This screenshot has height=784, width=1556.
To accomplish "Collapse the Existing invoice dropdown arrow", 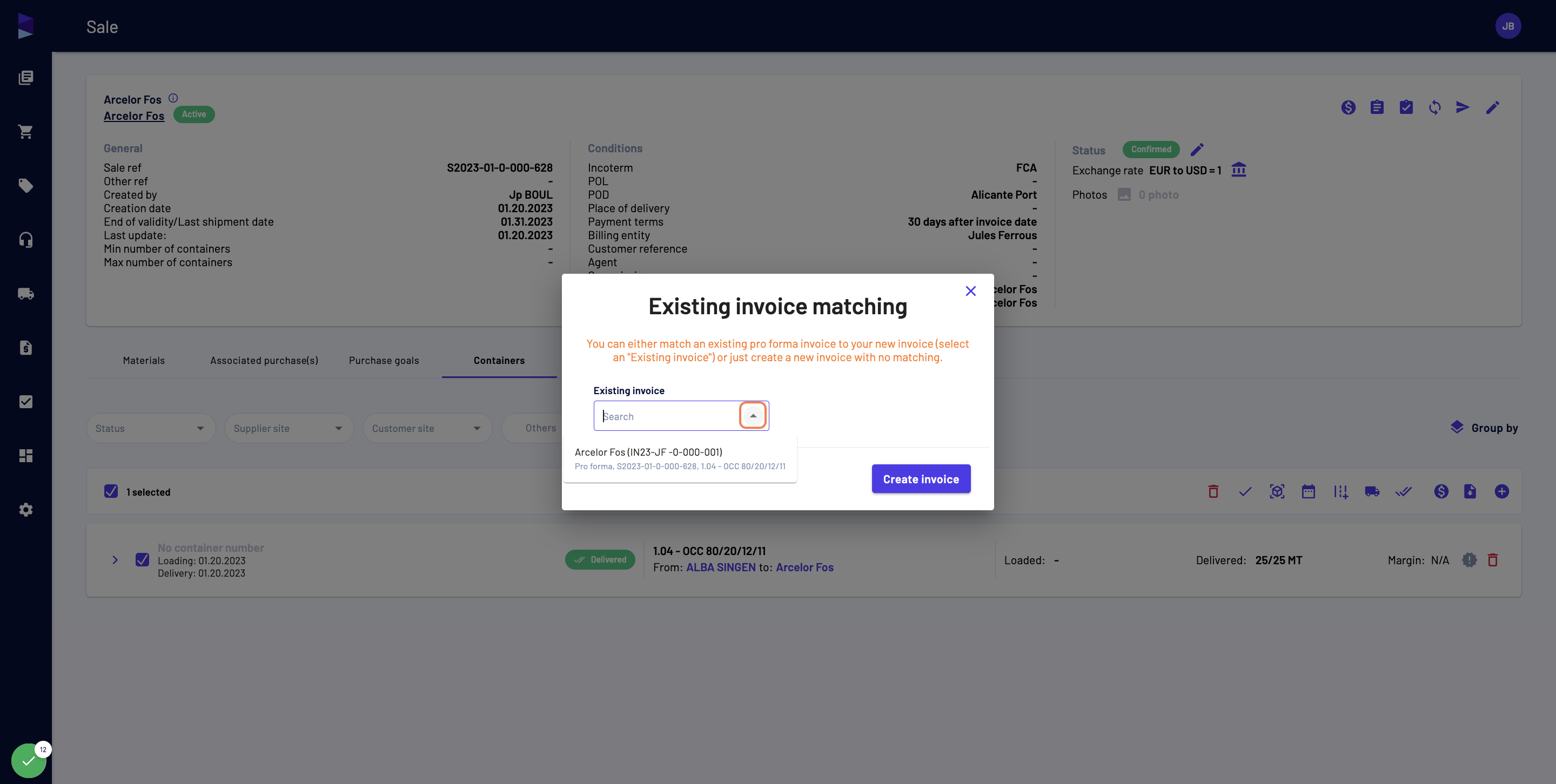I will point(753,415).
